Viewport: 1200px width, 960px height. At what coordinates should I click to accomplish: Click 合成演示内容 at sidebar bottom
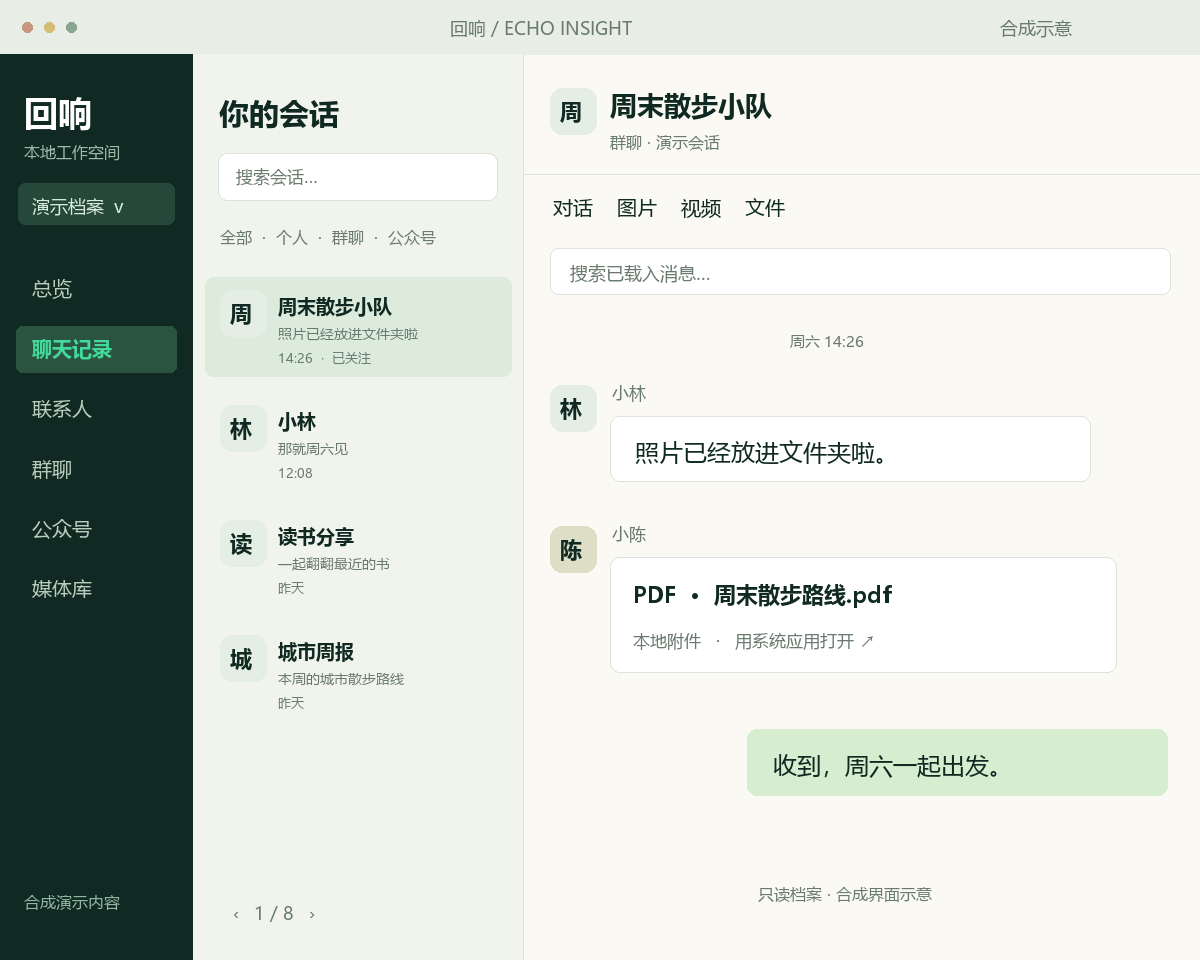[72, 902]
